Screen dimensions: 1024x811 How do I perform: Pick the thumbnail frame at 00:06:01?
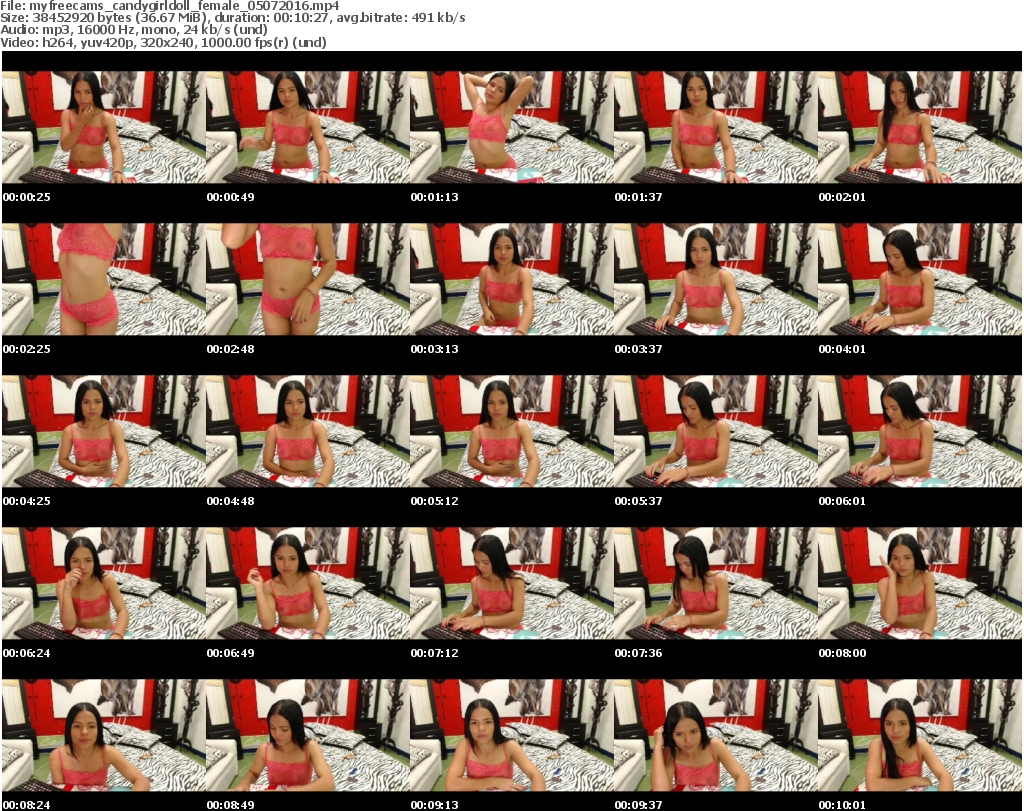(920, 432)
